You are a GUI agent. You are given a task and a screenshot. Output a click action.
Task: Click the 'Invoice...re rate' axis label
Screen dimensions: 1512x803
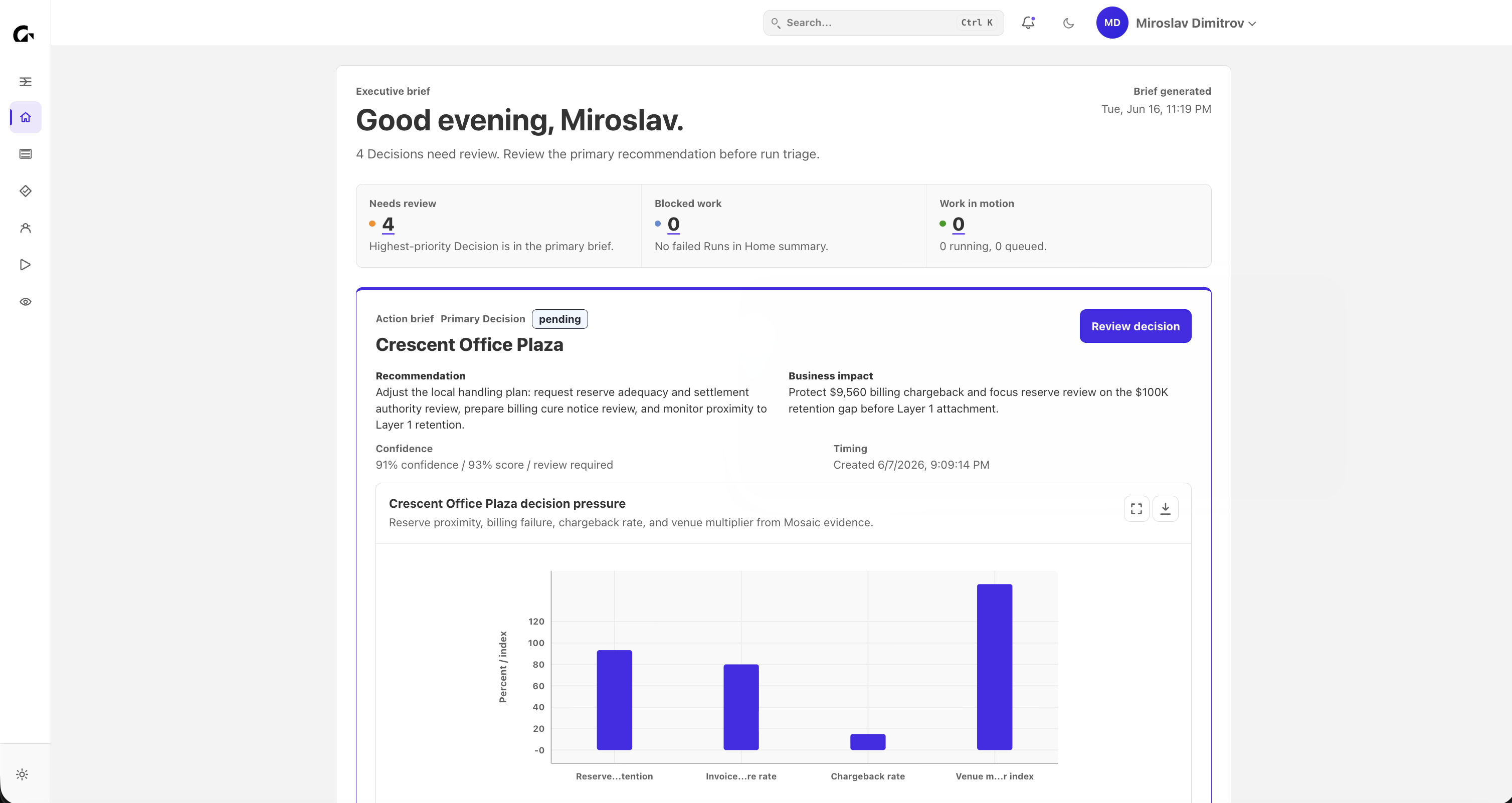pos(741,776)
